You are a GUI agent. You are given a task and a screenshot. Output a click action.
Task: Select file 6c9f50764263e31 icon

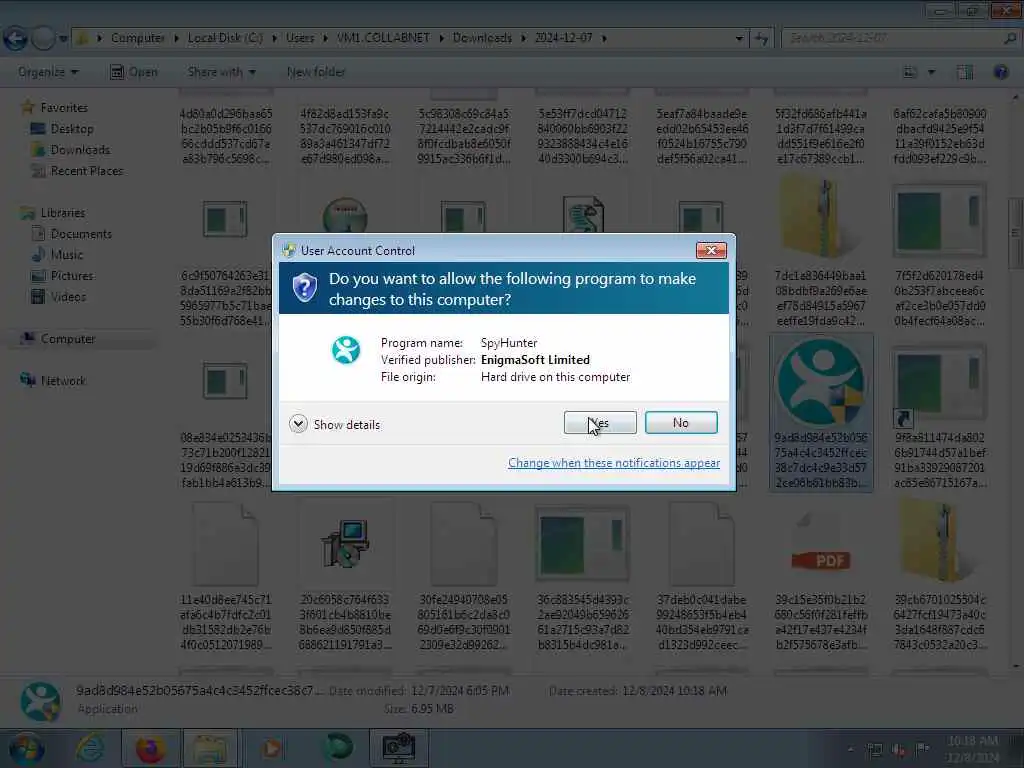click(x=225, y=219)
